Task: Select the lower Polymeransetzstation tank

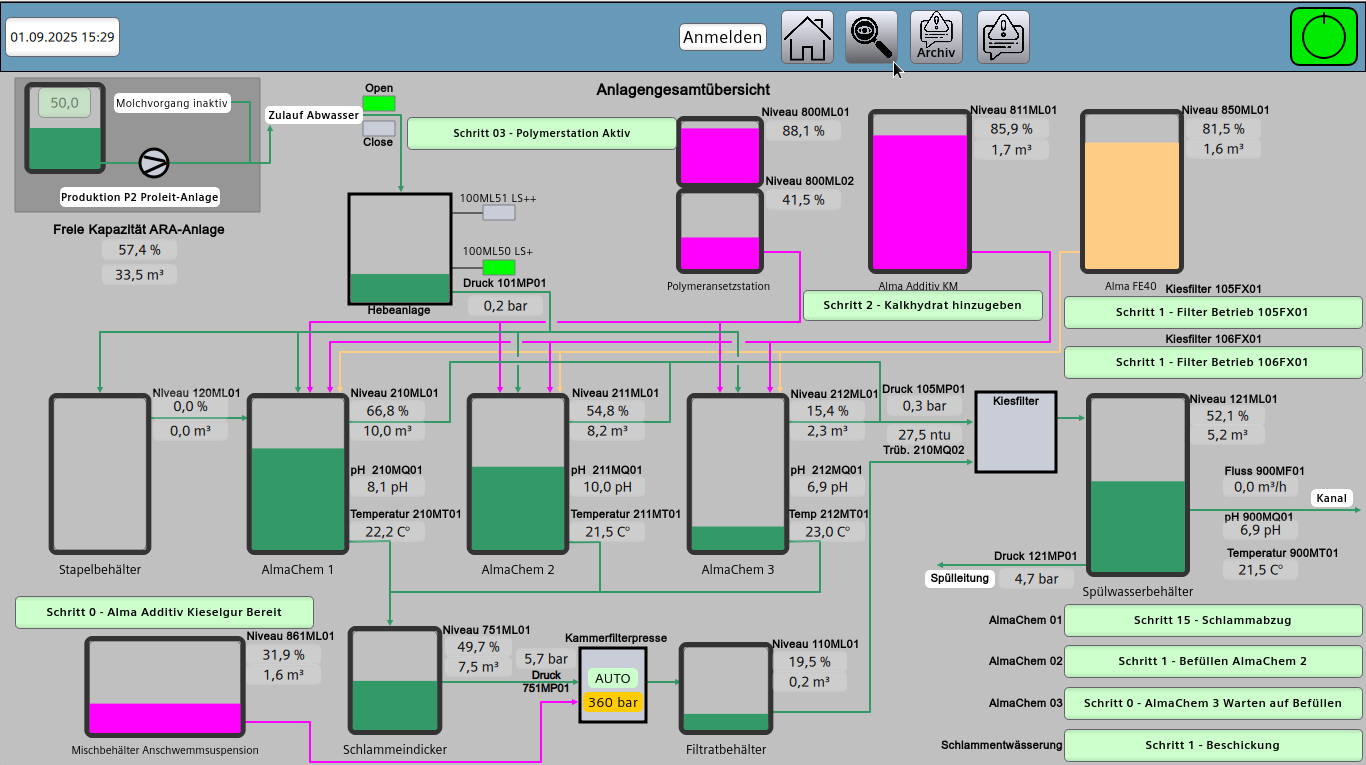Action: tap(720, 230)
